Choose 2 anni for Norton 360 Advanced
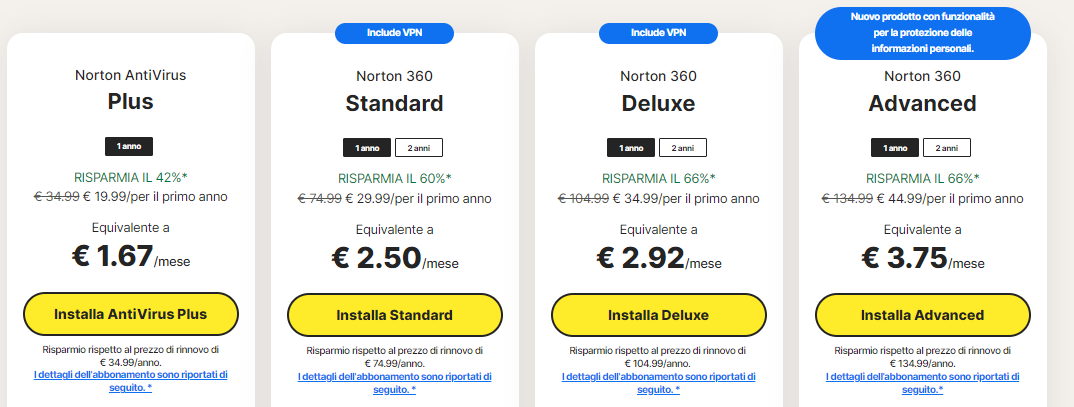The height and width of the screenshot is (407, 1074). tap(947, 148)
